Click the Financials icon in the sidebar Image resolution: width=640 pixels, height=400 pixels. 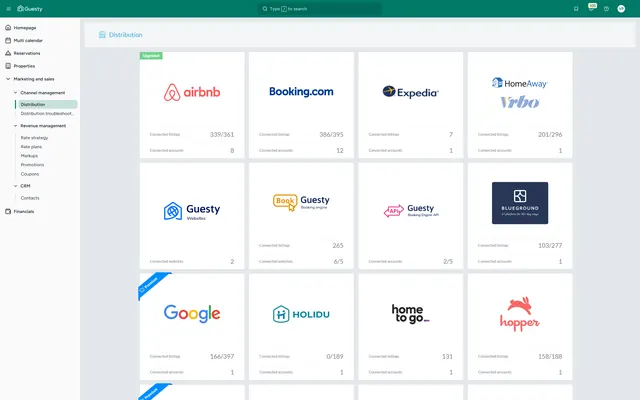(8, 211)
